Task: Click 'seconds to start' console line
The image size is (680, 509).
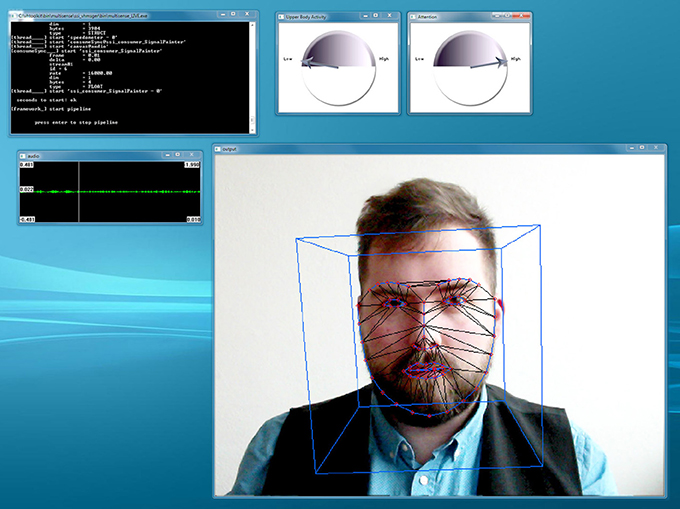Action: (x=46, y=100)
